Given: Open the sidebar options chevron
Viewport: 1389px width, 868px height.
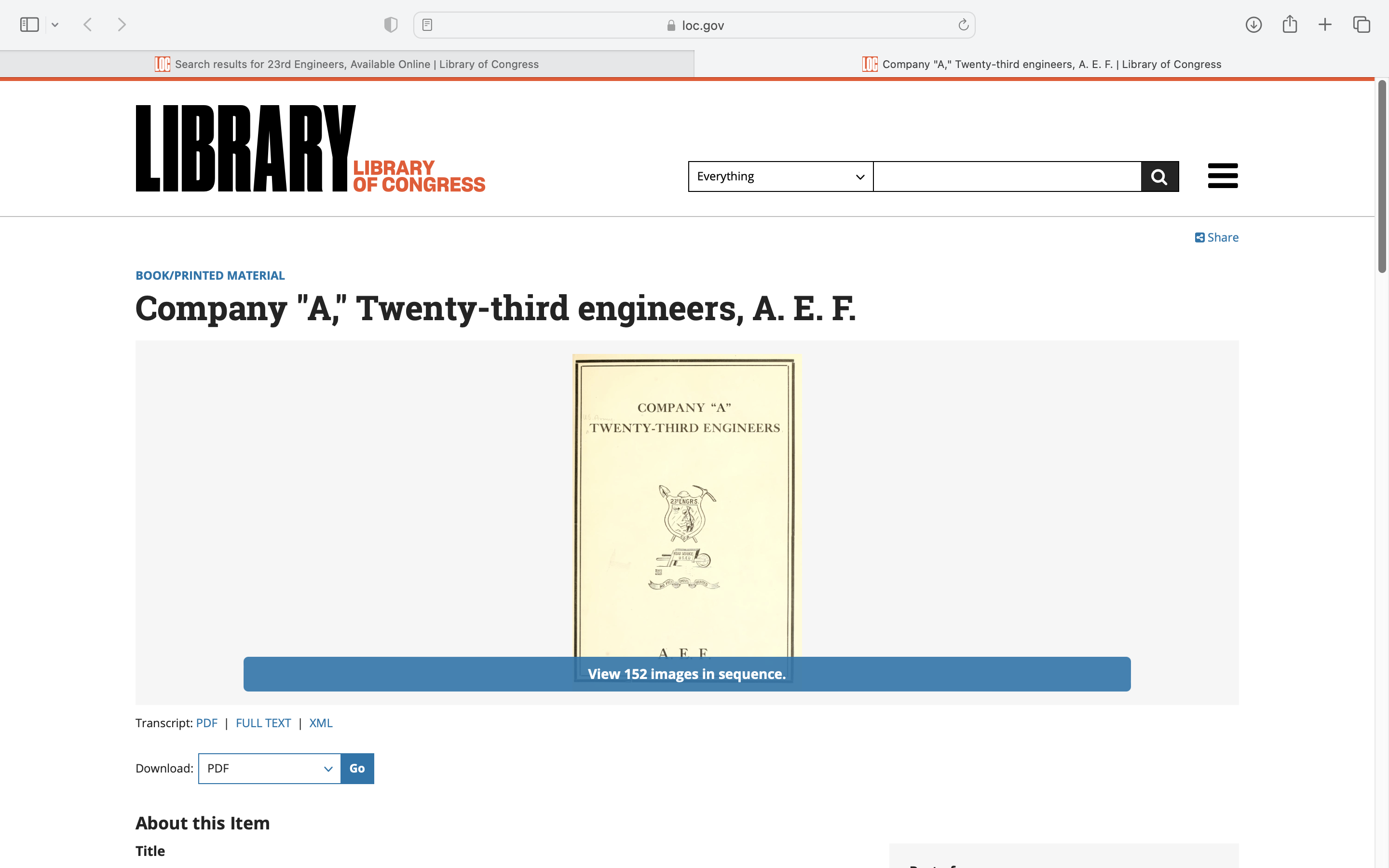Looking at the screenshot, I should [55, 25].
